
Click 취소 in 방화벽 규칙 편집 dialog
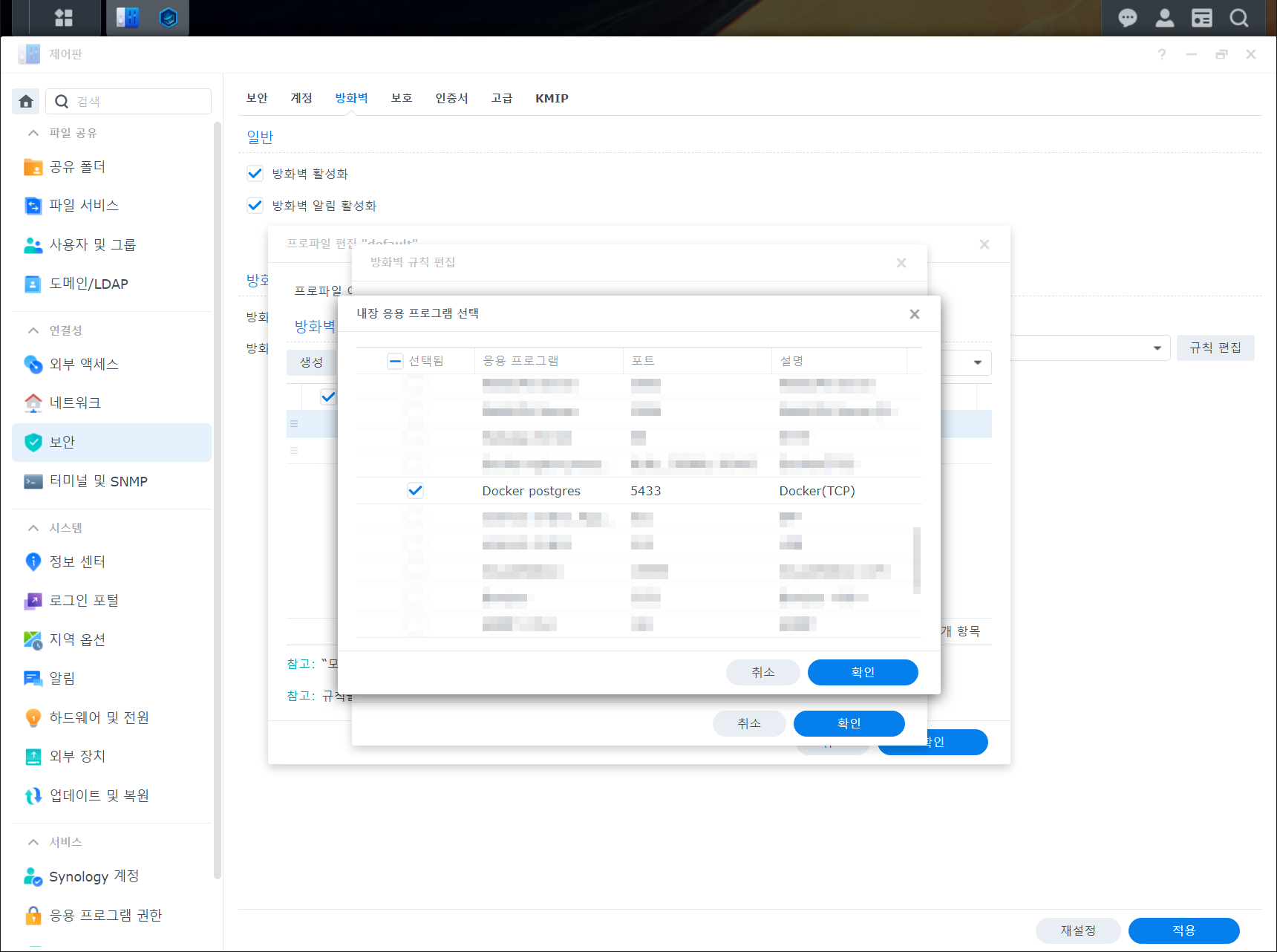749,723
